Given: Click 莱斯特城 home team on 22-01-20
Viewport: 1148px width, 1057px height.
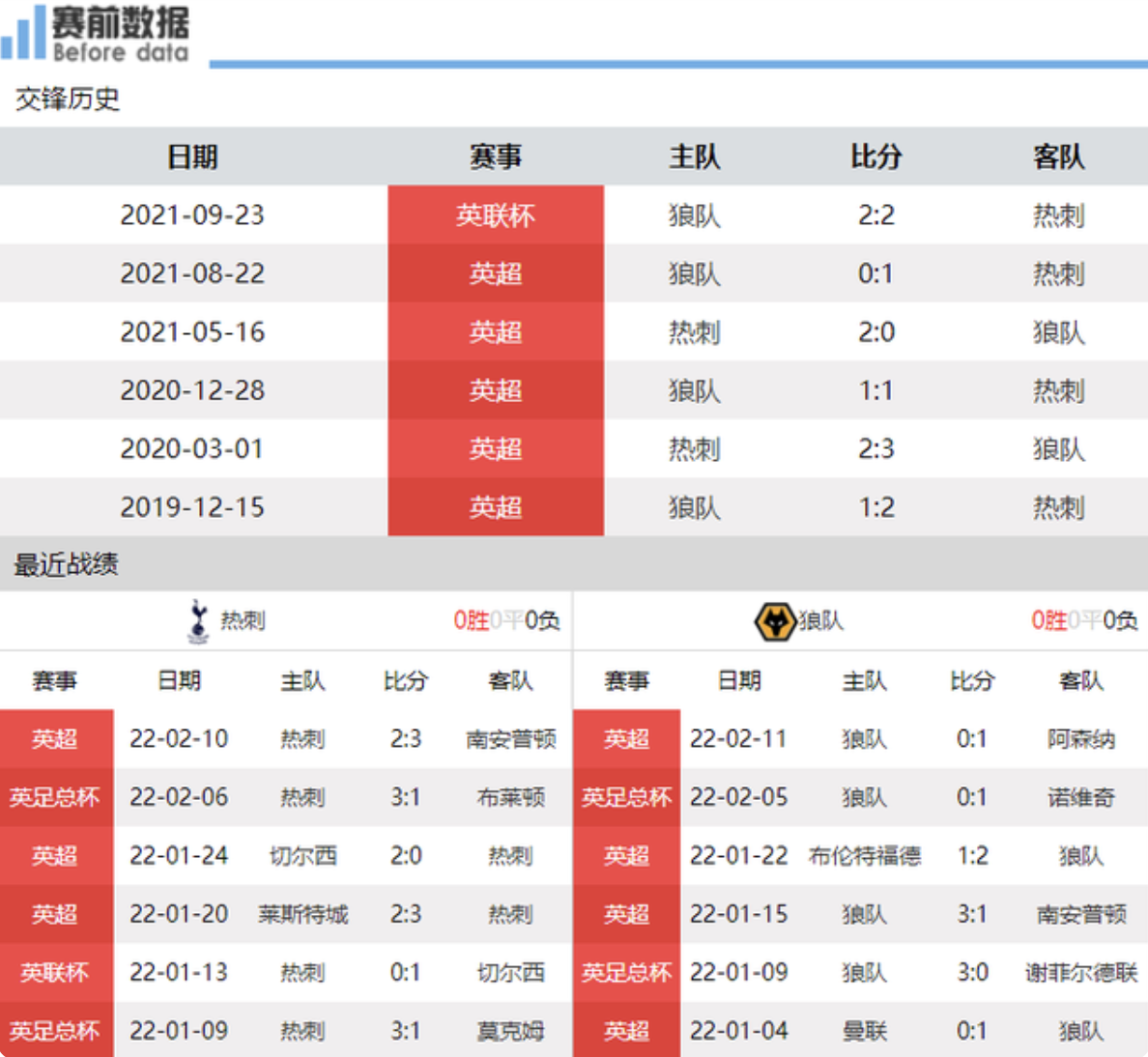Looking at the screenshot, I should (x=302, y=915).
